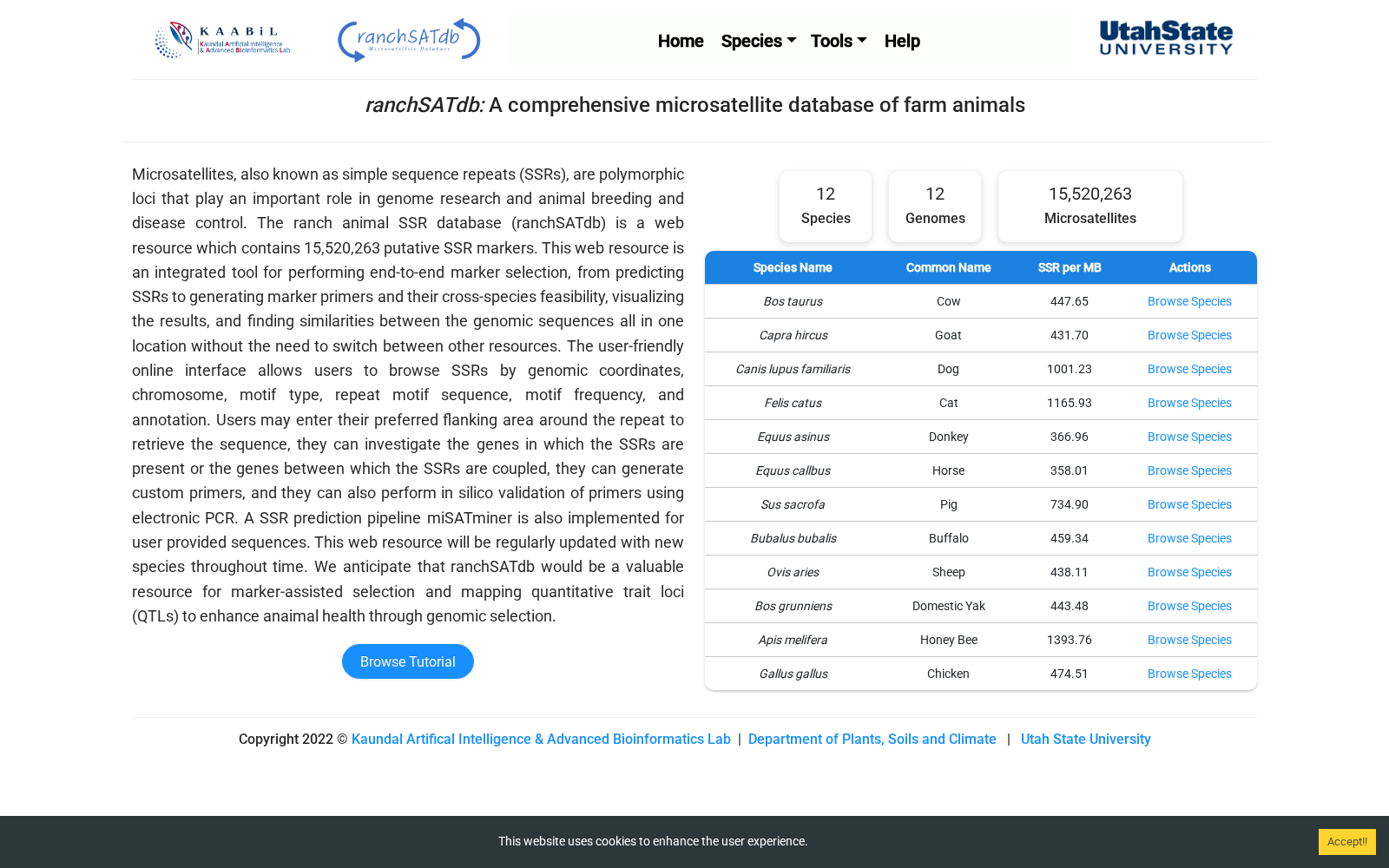Click the Honey Bee common name cell

[948, 640]
